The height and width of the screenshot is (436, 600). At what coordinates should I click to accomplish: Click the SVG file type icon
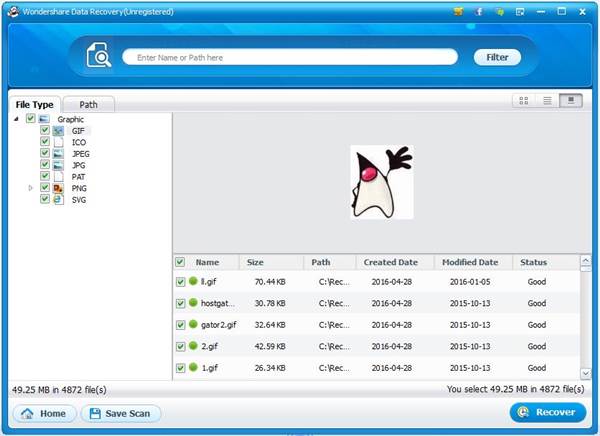58,200
